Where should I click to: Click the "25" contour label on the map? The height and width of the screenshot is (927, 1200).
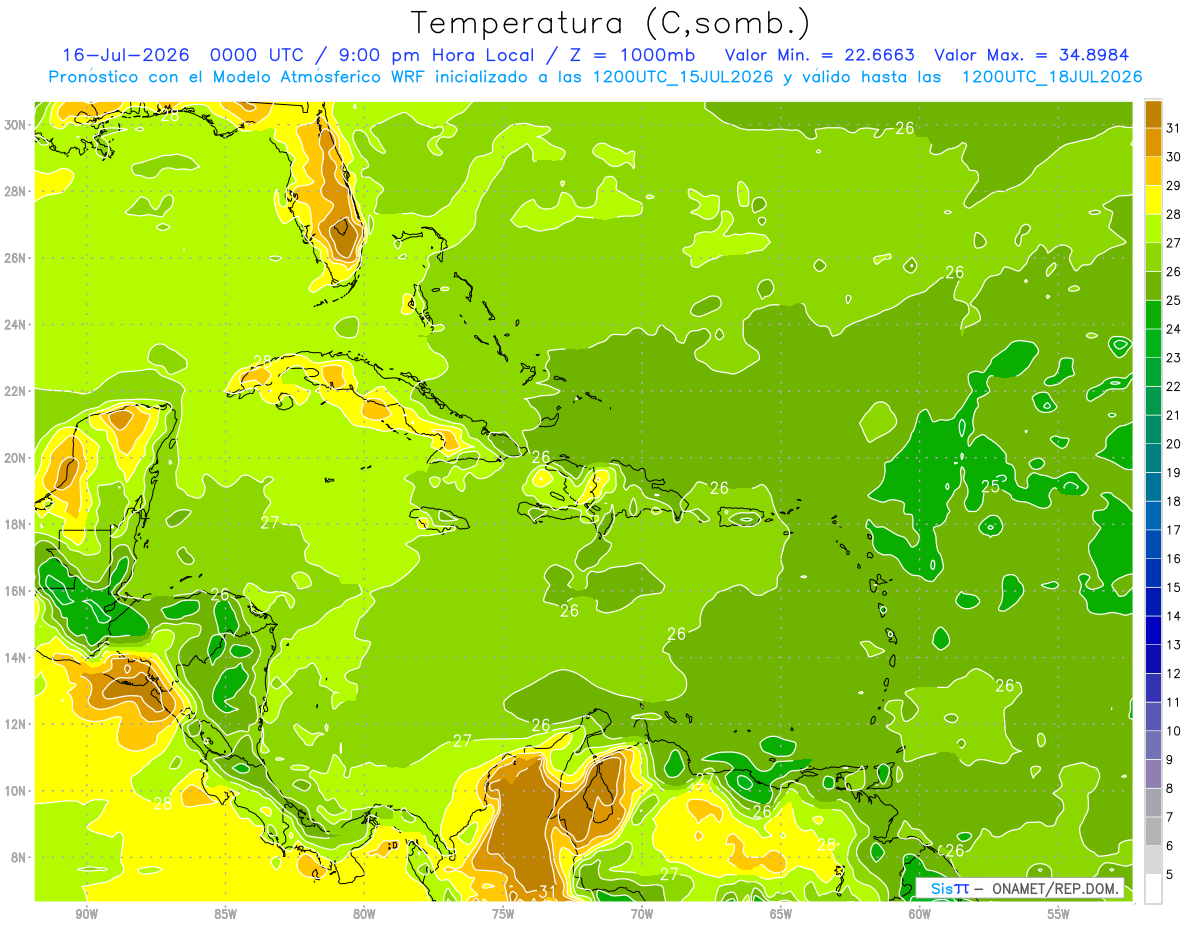click(x=990, y=486)
